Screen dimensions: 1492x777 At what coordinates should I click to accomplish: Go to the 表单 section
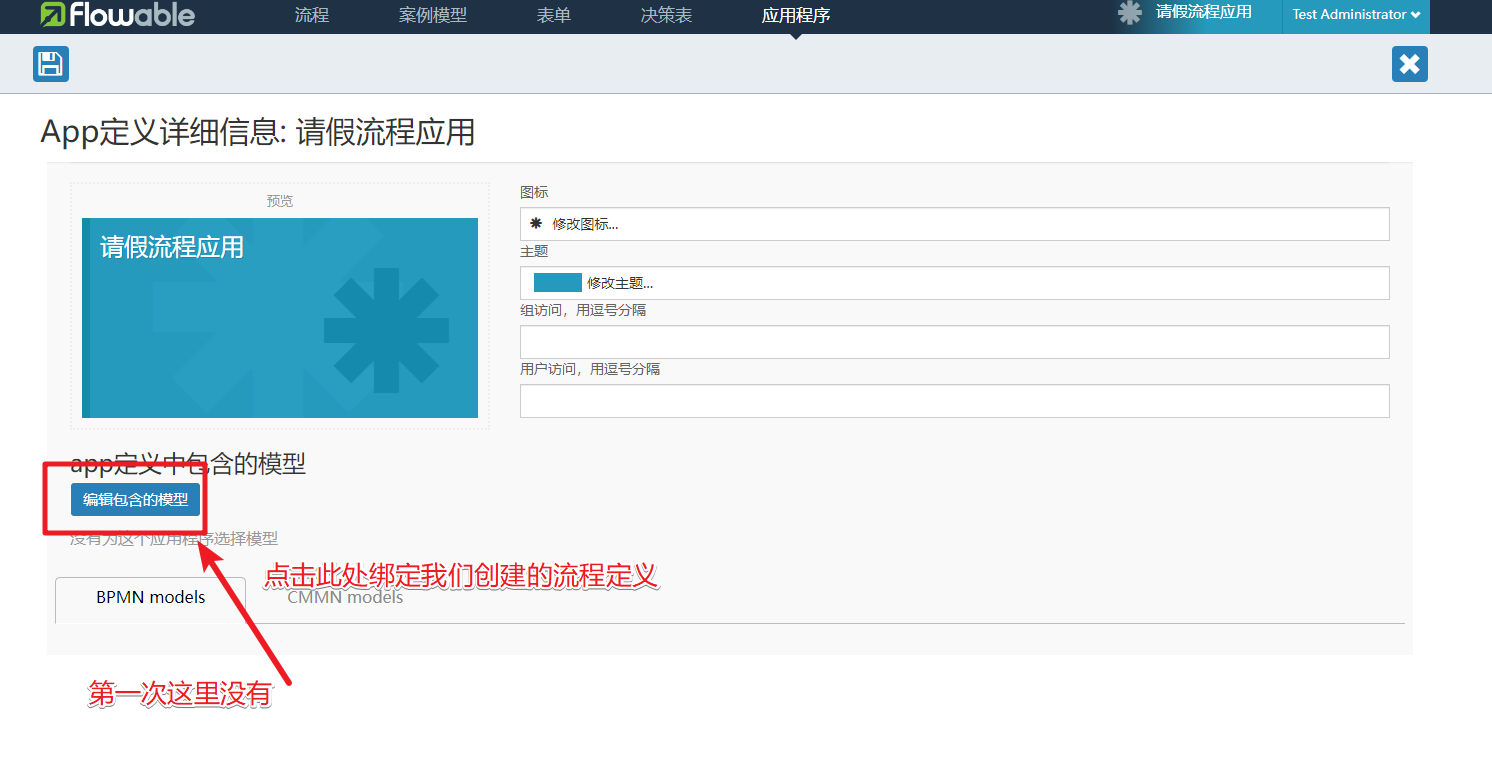(554, 16)
